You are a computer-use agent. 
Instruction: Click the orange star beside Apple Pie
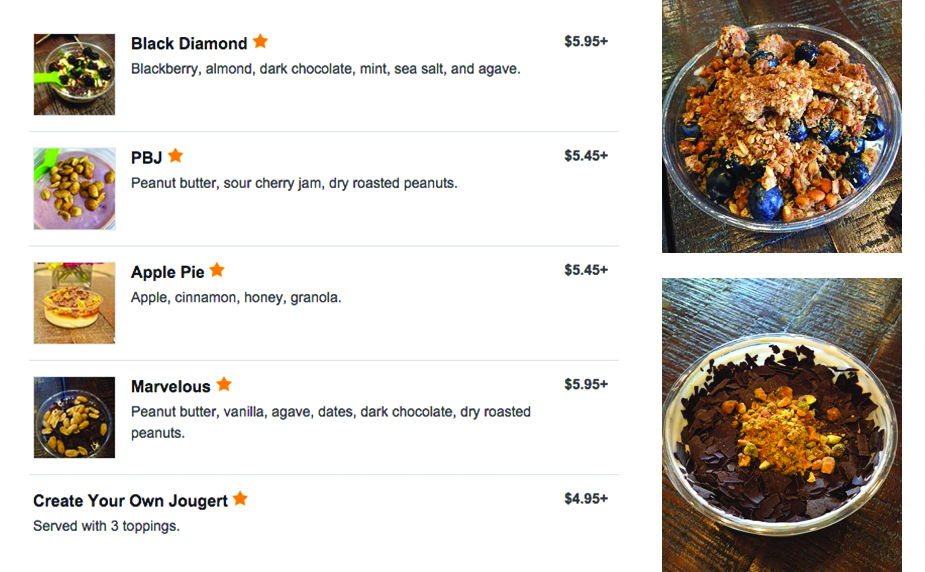coord(217,269)
